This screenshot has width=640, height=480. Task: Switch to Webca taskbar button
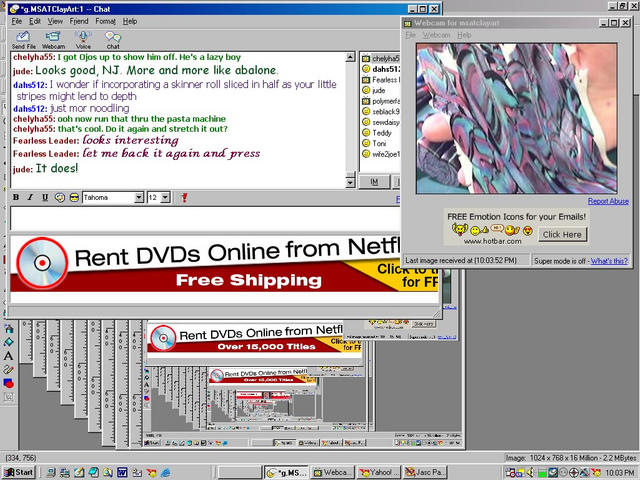(332, 473)
